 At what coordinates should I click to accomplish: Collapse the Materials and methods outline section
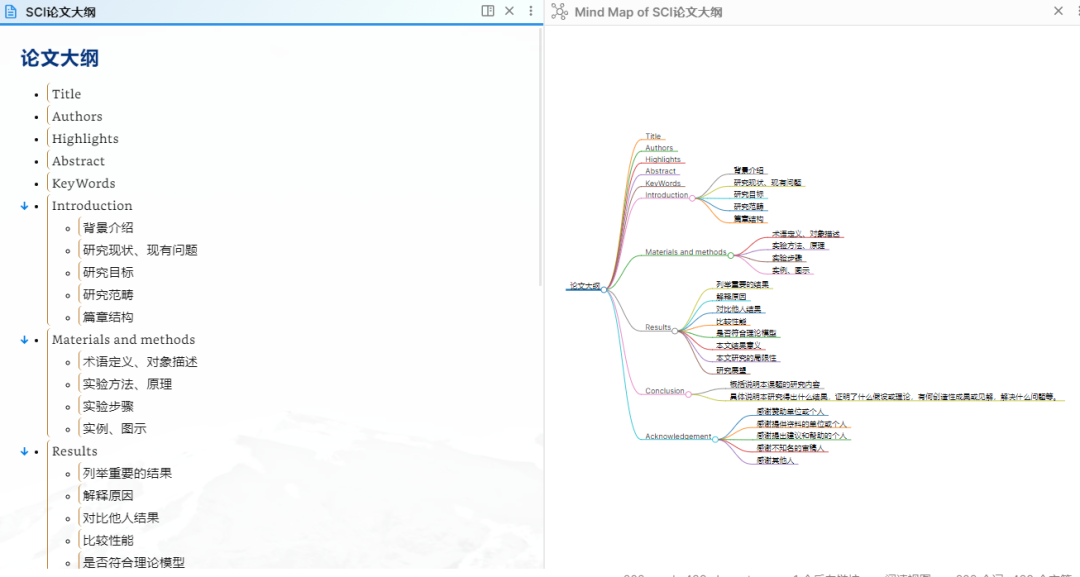tap(24, 340)
